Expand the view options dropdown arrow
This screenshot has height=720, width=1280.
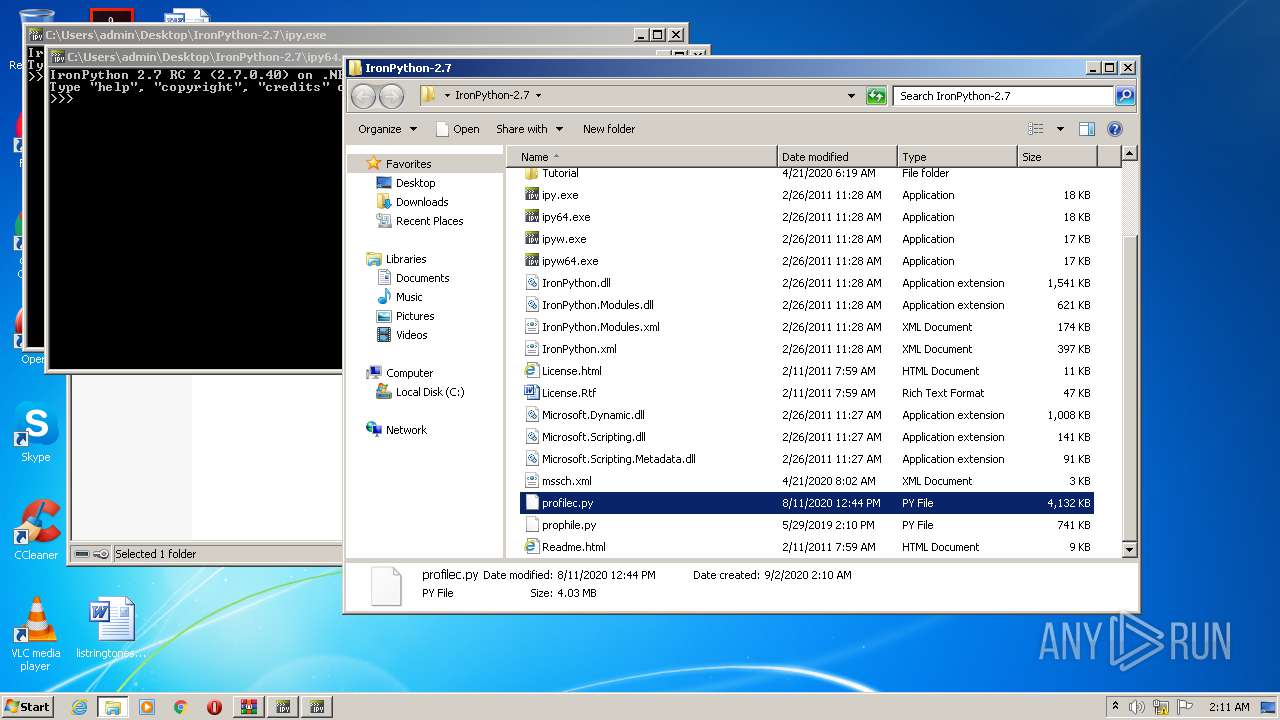click(x=1060, y=129)
